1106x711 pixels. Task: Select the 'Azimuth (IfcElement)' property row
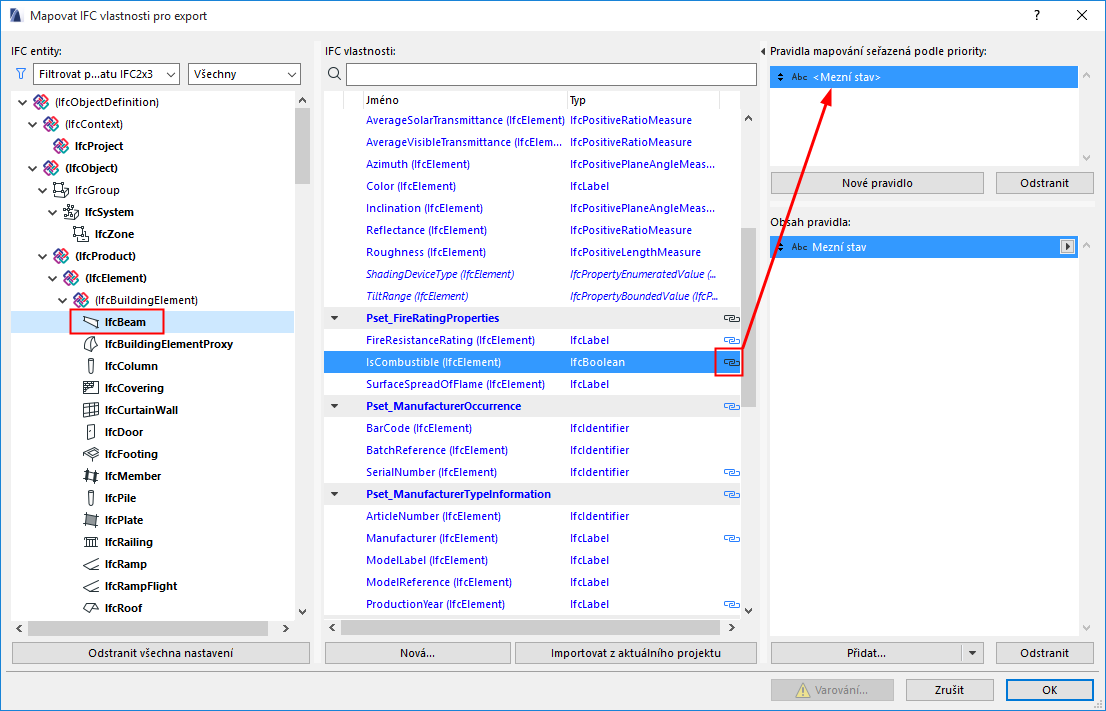(531, 164)
